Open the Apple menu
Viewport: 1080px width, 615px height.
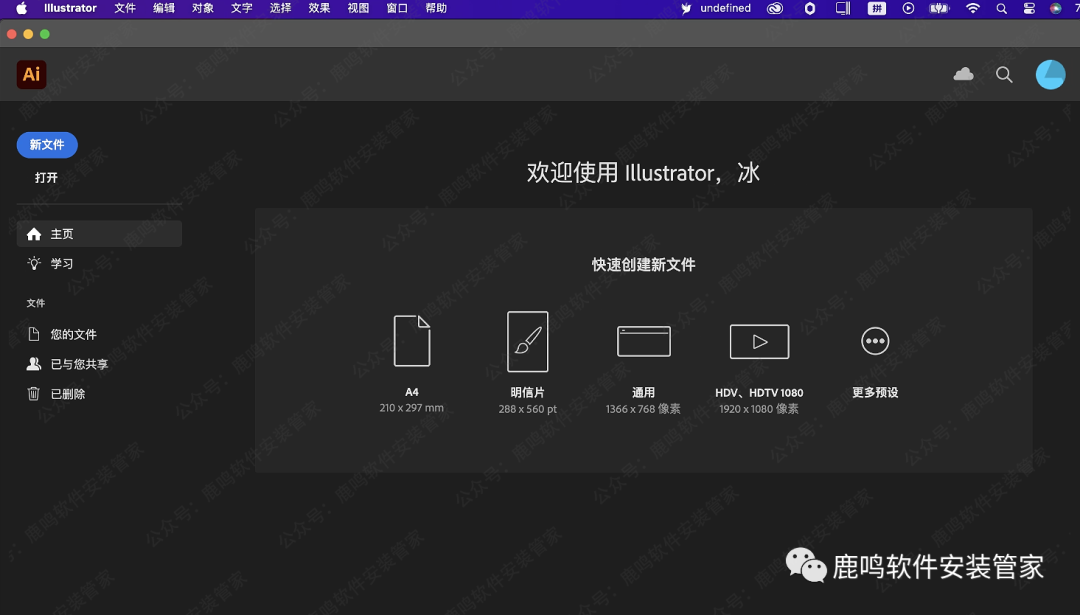pyautogui.click(x=21, y=8)
